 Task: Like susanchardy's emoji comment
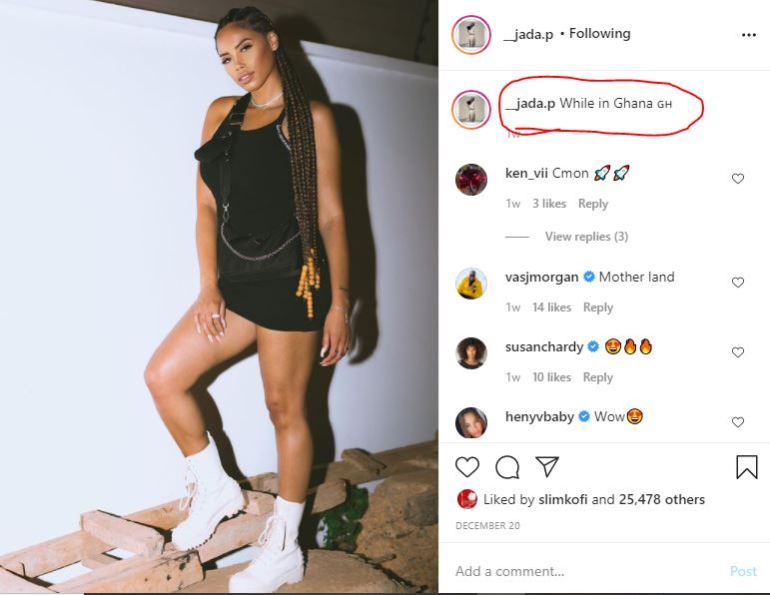[738, 353]
